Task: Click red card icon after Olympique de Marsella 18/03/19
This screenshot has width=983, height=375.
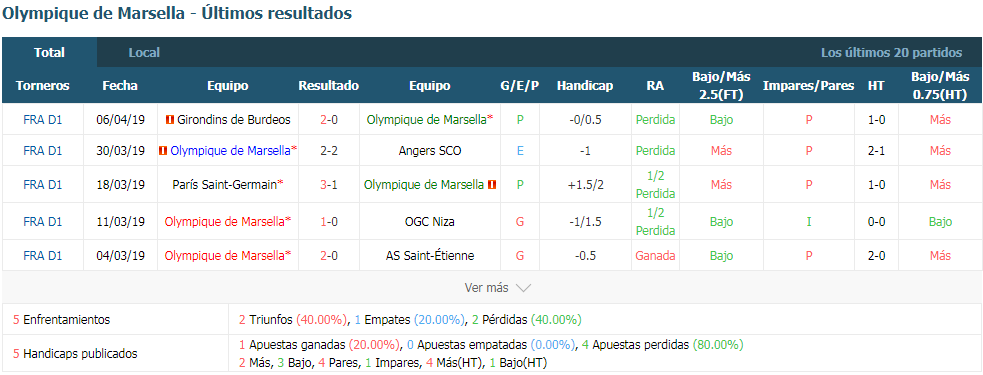Action: (x=492, y=184)
